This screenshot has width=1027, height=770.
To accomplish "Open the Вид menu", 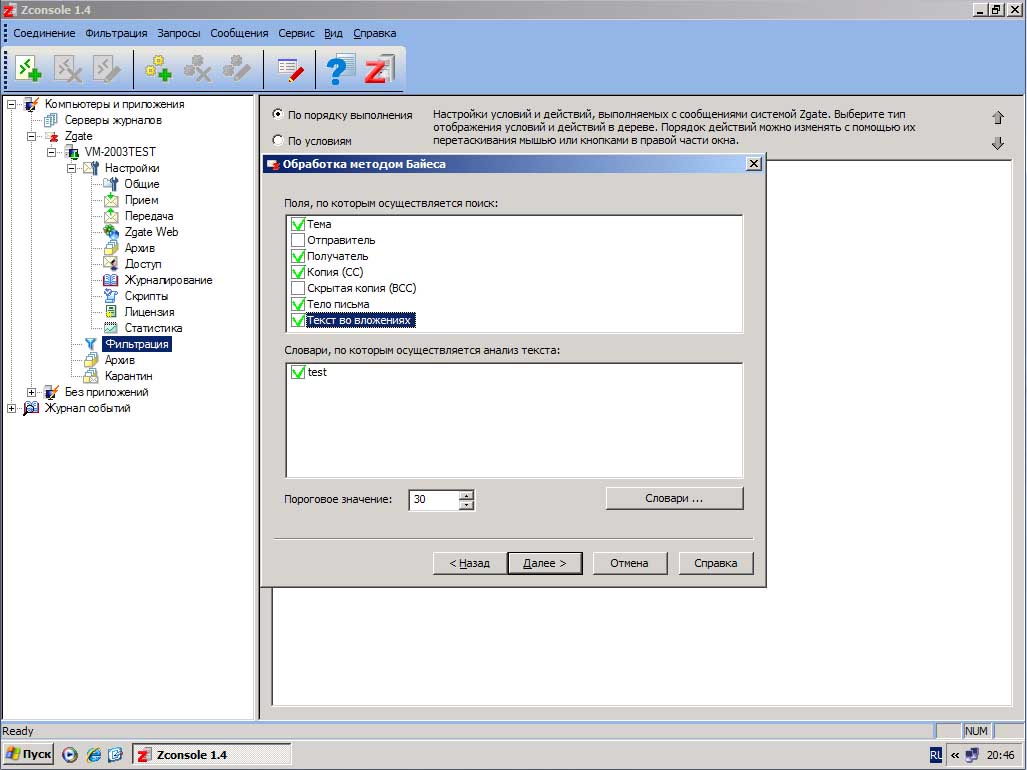I will coord(333,33).
